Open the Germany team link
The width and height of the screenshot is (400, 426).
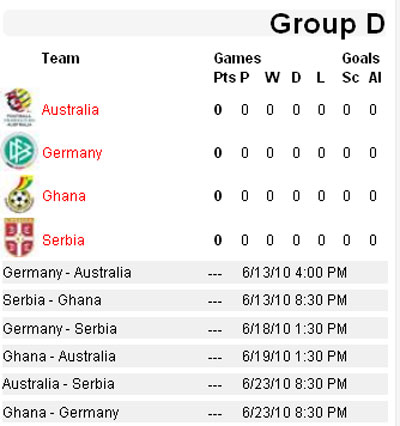coord(72,153)
